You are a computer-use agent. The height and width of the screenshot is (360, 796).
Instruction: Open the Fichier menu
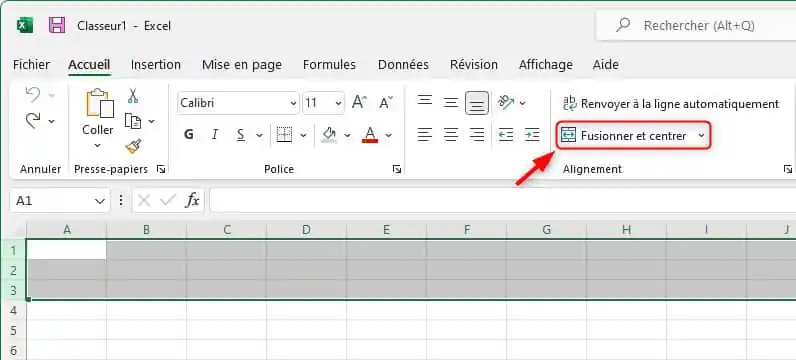coord(31,65)
